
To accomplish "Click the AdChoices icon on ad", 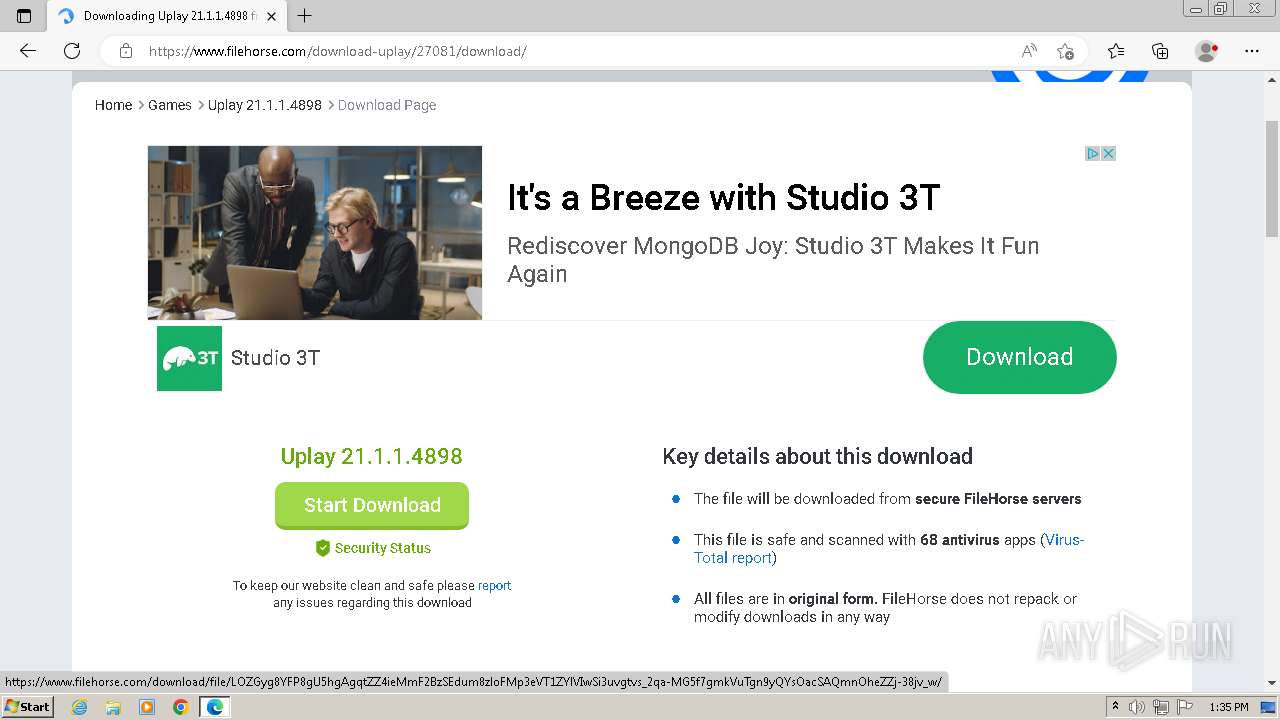I will [x=1093, y=153].
